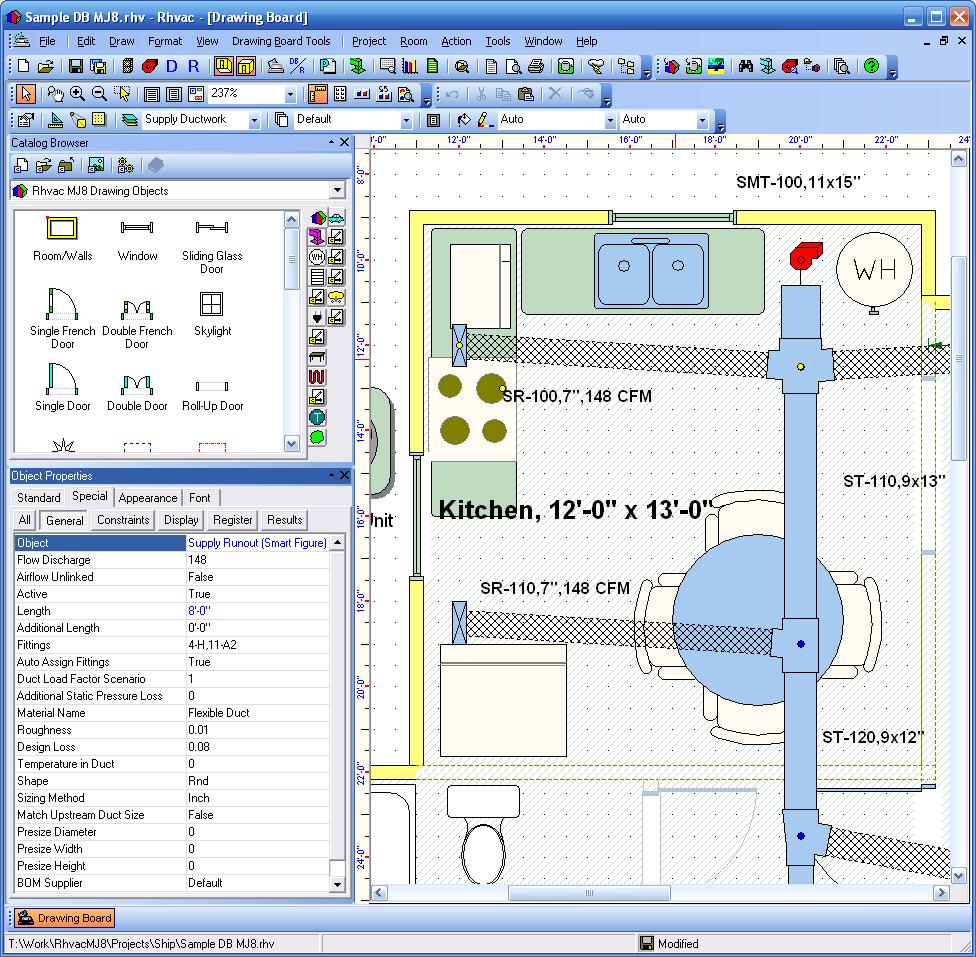Image resolution: width=976 pixels, height=957 pixels.
Task: Open the Drawing Board Tools menu
Action: click(281, 41)
